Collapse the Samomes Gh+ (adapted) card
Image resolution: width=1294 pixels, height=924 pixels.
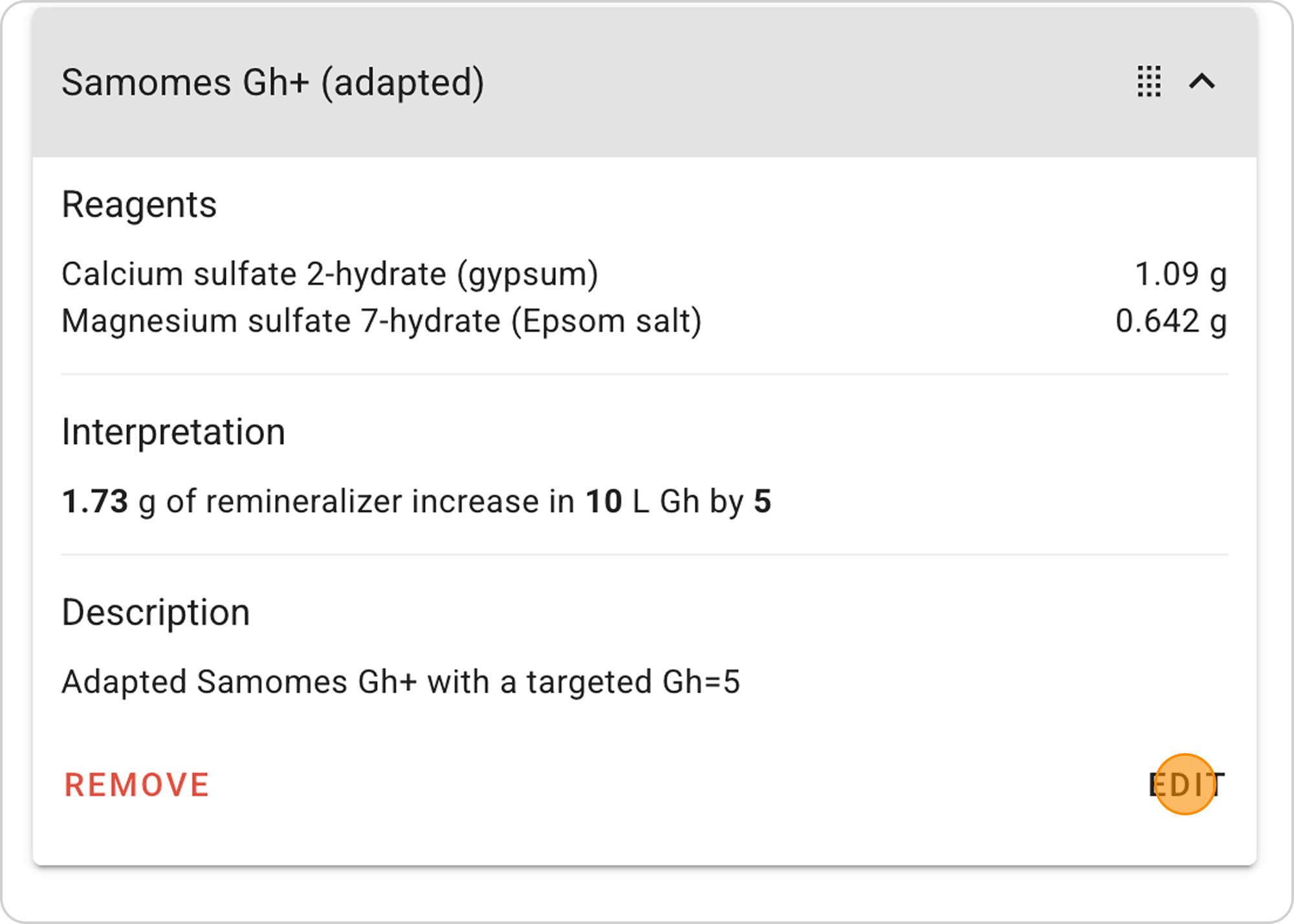(1202, 82)
